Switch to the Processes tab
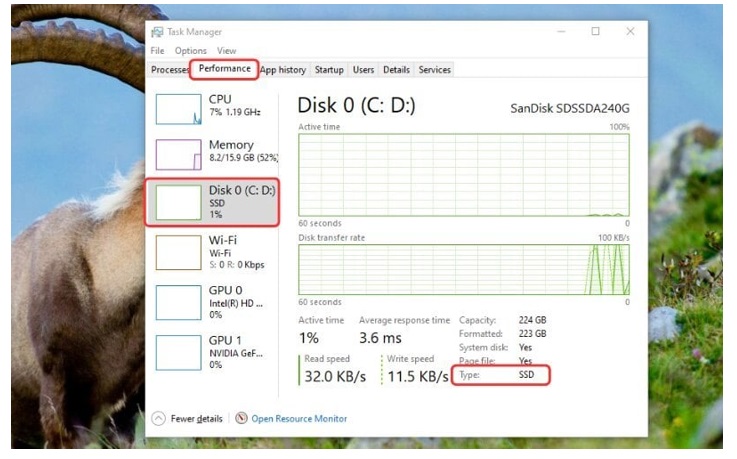The height and width of the screenshot is (459, 737). (x=169, y=70)
